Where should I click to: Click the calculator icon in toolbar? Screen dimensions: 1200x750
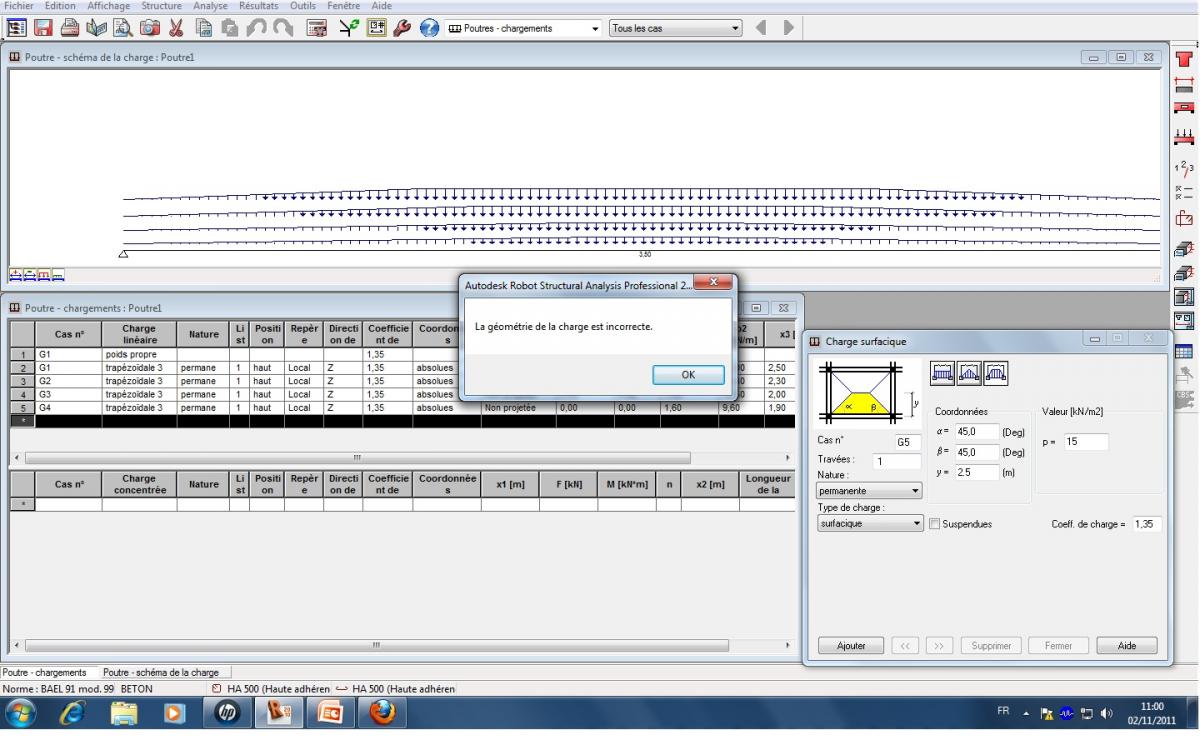tap(316, 29)
